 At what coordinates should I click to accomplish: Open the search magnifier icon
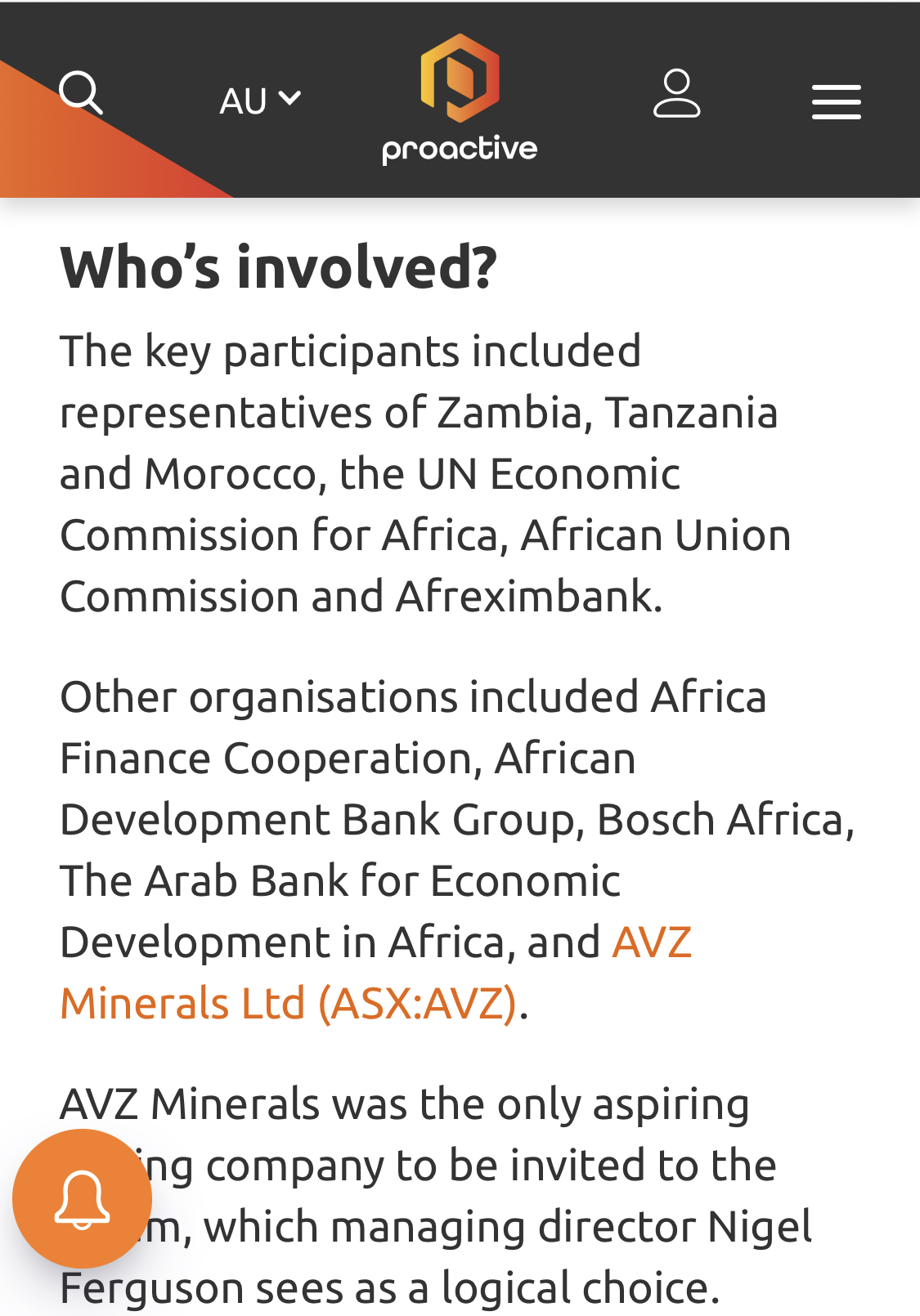point(81,93)
